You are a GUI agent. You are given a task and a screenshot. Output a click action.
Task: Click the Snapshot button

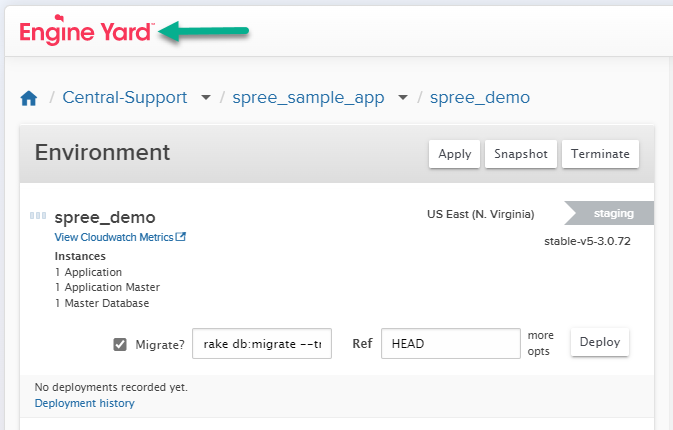pyautogui.click(x=521, y=154)
